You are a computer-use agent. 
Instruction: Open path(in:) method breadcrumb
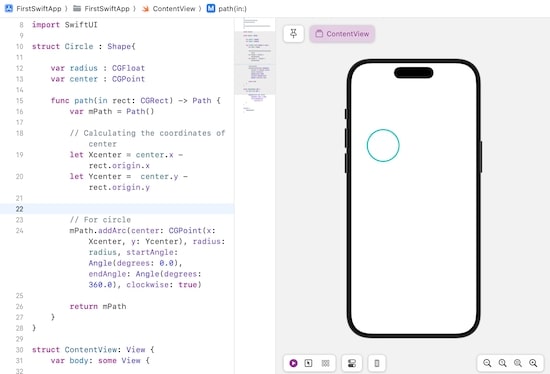tap(232, 8)
